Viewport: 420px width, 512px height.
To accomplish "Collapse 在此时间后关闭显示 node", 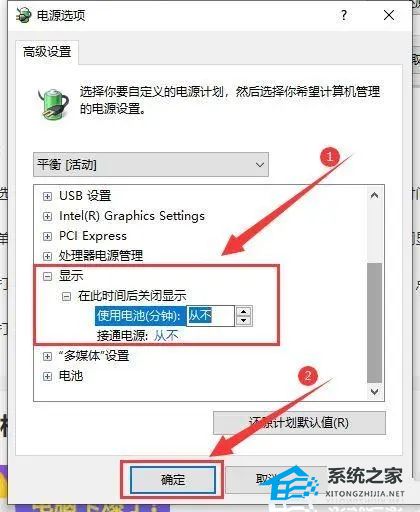I will [66, 296].
